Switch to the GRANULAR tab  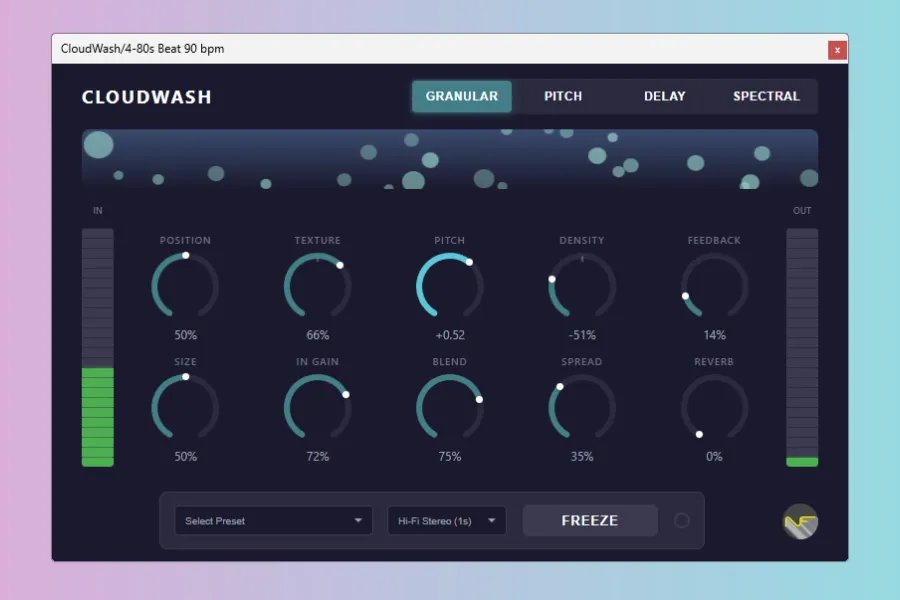point(461,96)
